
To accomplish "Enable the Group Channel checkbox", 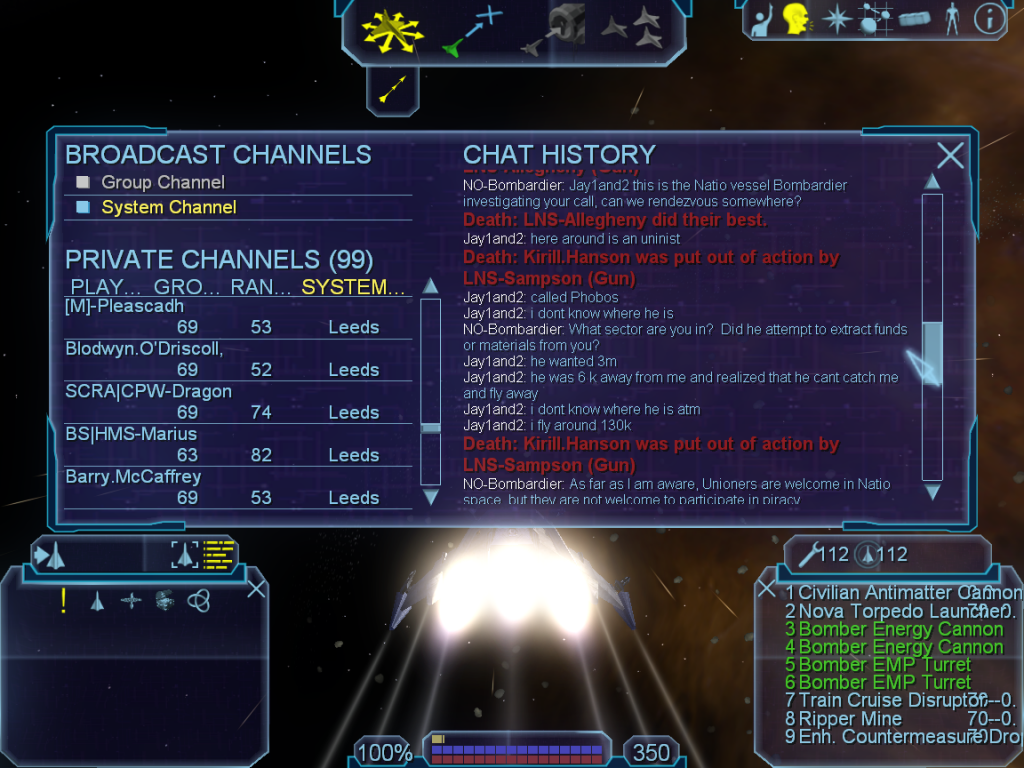I will 83,182.
